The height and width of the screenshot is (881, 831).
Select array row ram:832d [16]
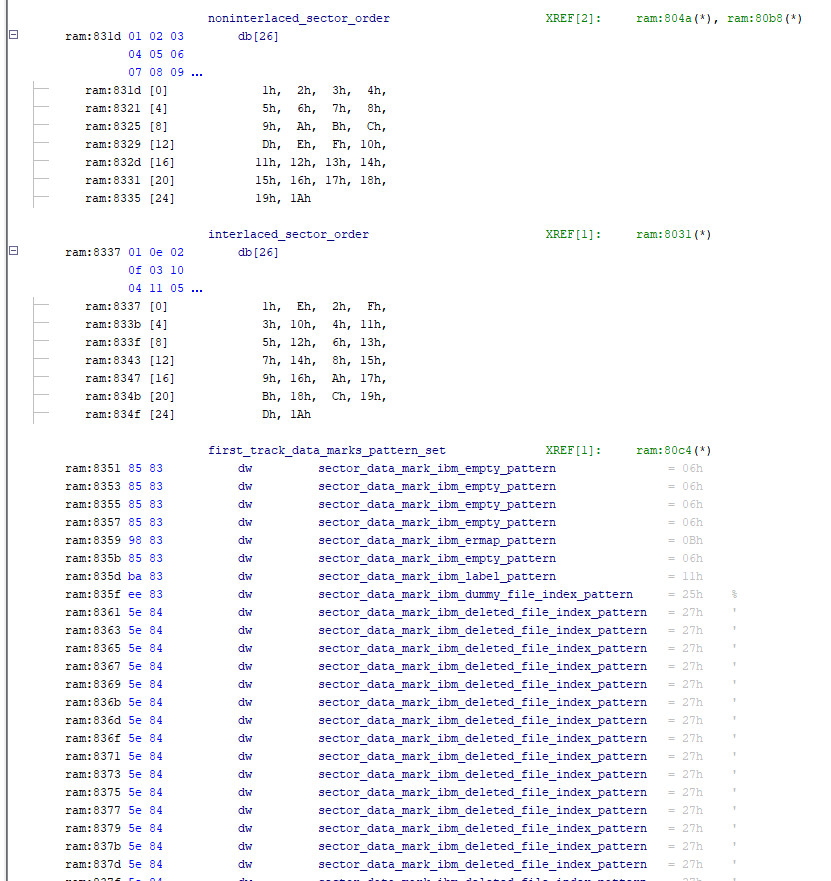[x=235, y=162]
